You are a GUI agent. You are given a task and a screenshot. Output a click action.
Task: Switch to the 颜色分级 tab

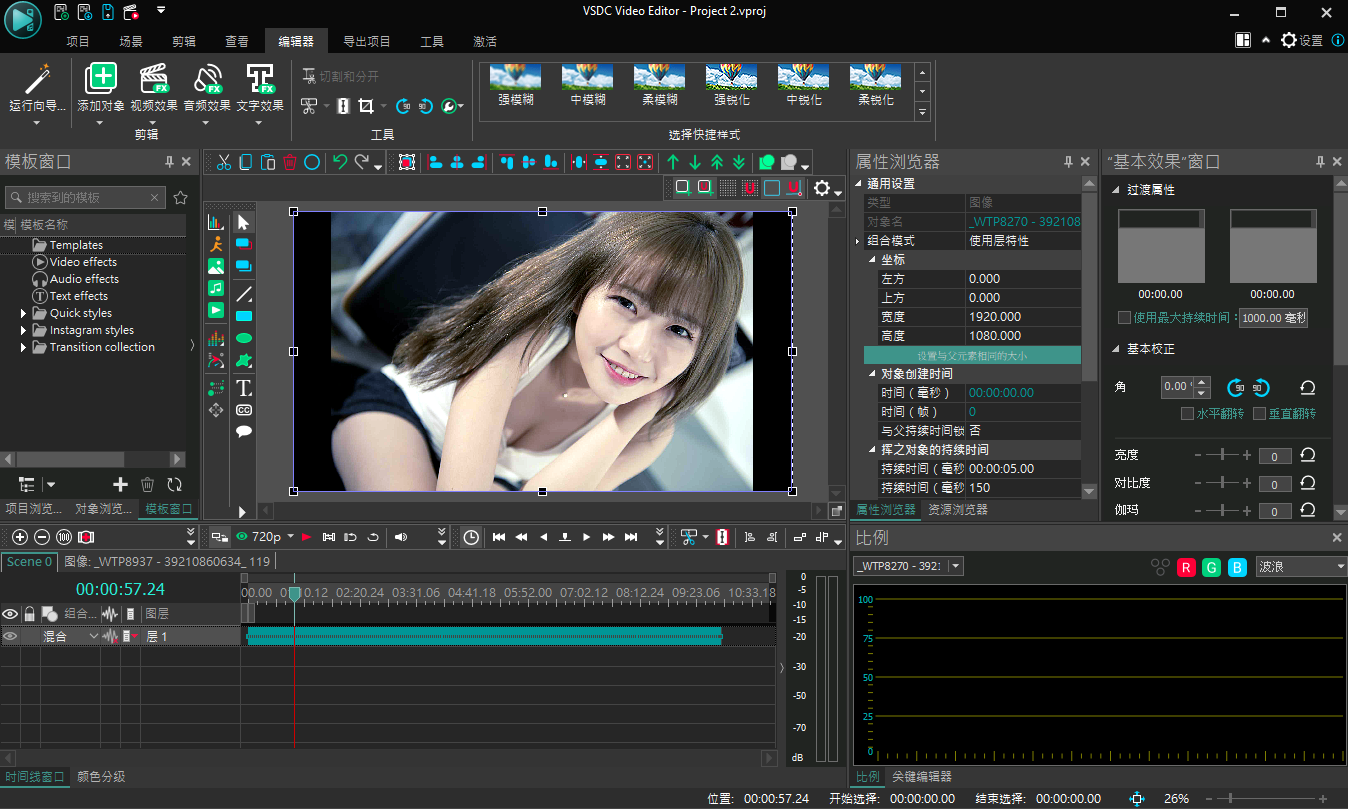(x=101, y=776)
